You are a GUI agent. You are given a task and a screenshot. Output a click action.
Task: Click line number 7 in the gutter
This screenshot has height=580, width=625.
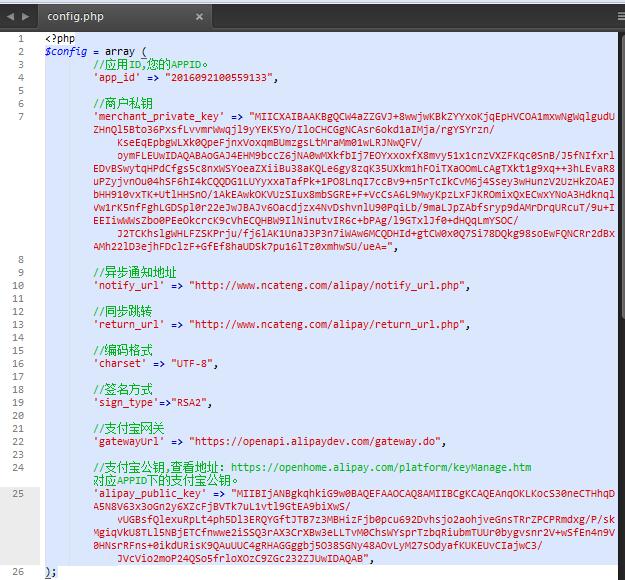20,117
